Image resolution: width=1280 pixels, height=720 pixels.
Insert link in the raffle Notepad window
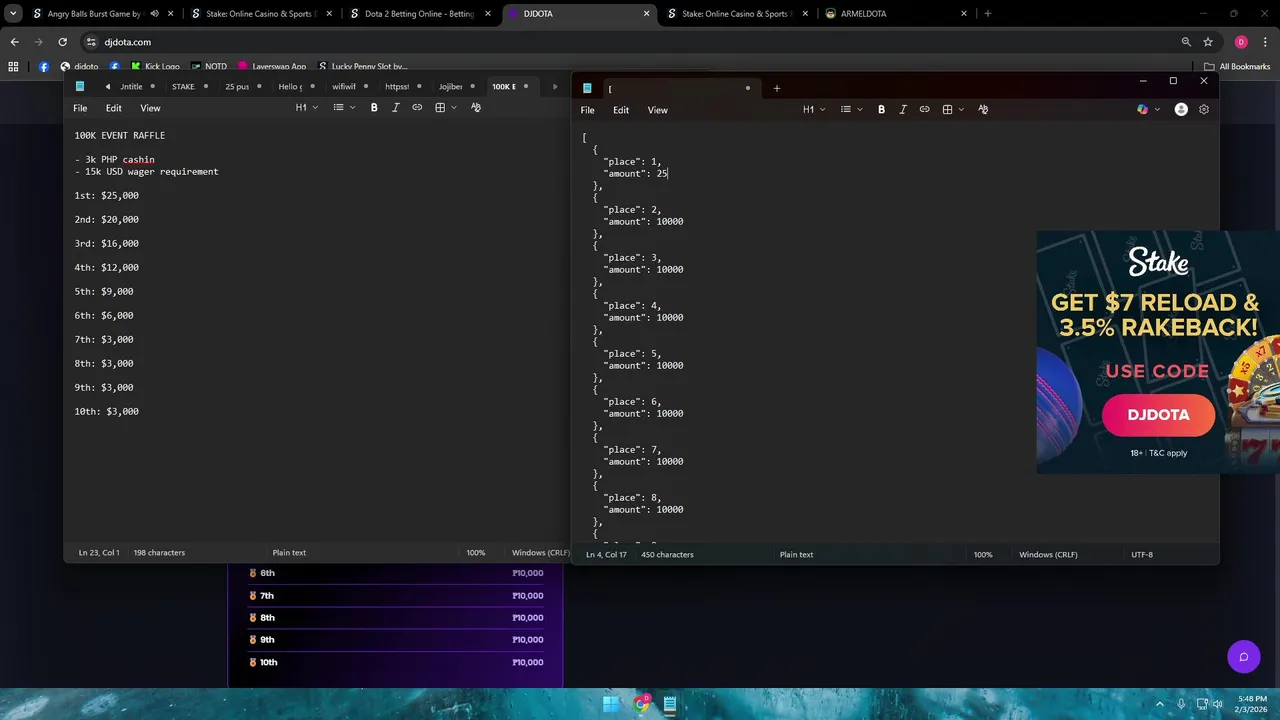[417, 108]
